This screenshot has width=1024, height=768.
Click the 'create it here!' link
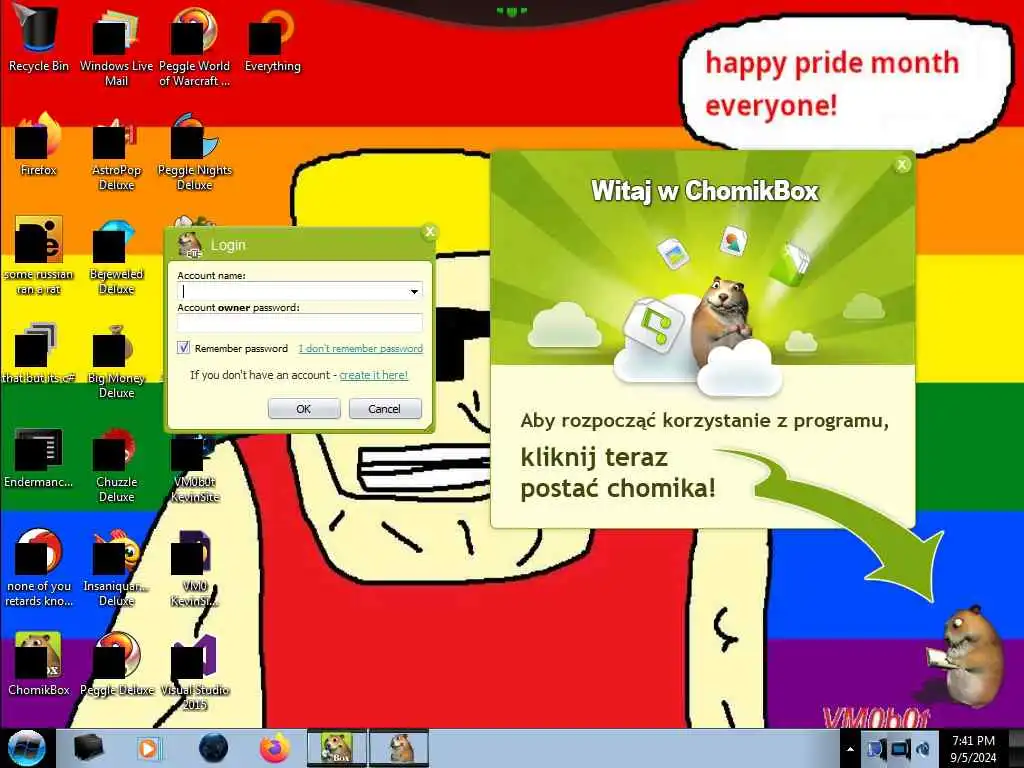click(x=374, y=375)
